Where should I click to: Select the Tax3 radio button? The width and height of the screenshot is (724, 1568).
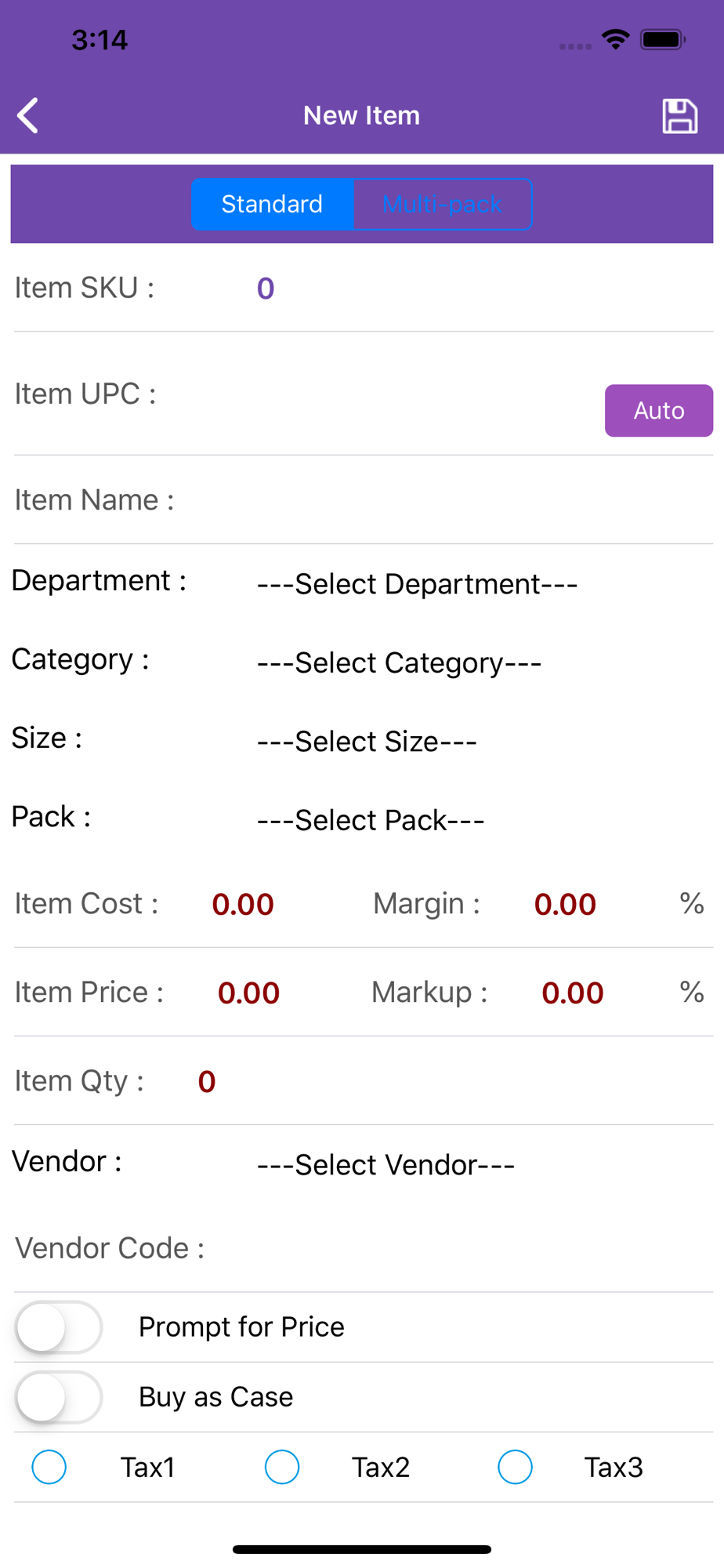coord(515,1467)
